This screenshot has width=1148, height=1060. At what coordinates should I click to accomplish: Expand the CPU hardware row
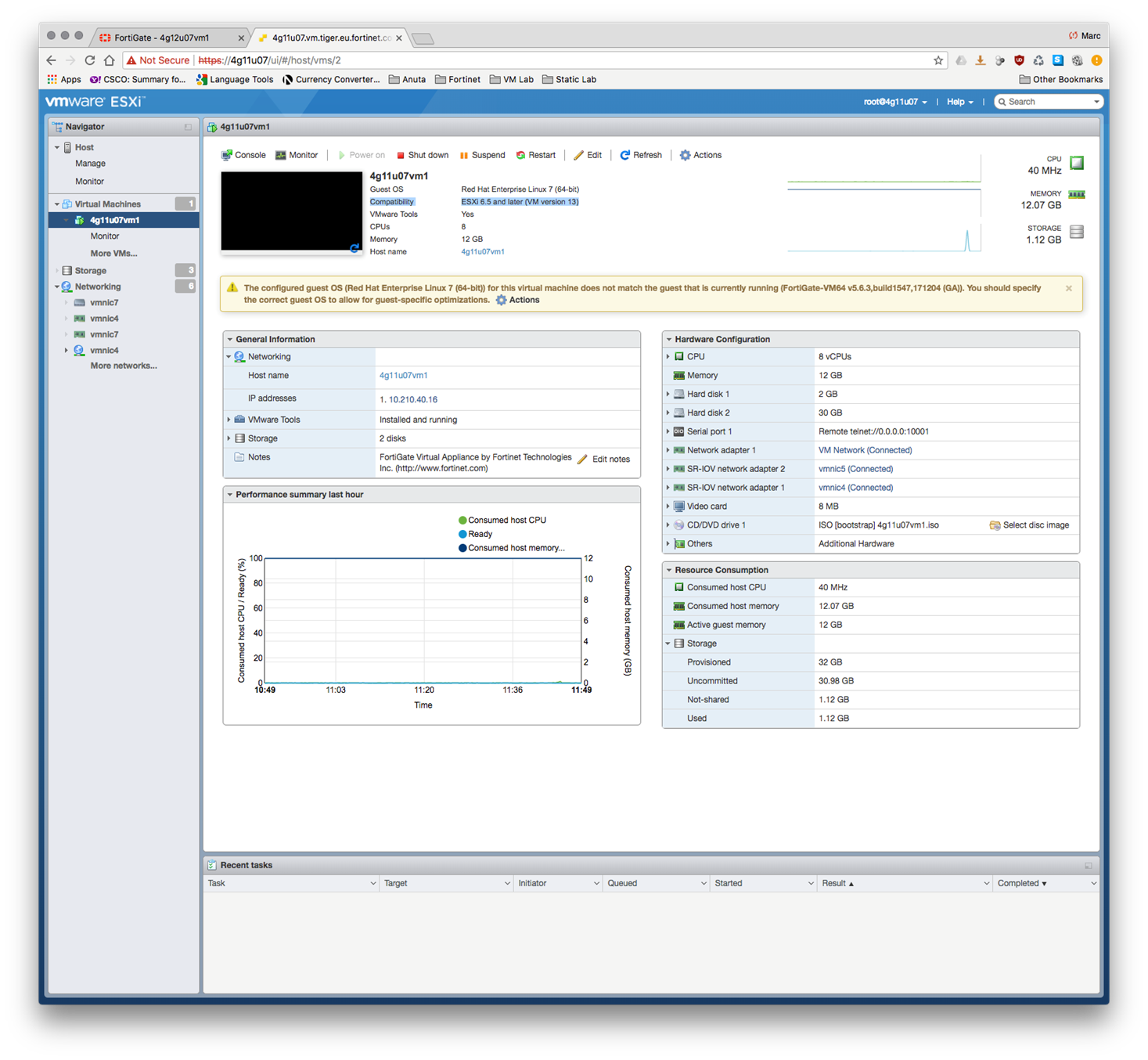(x=668, y=356)
